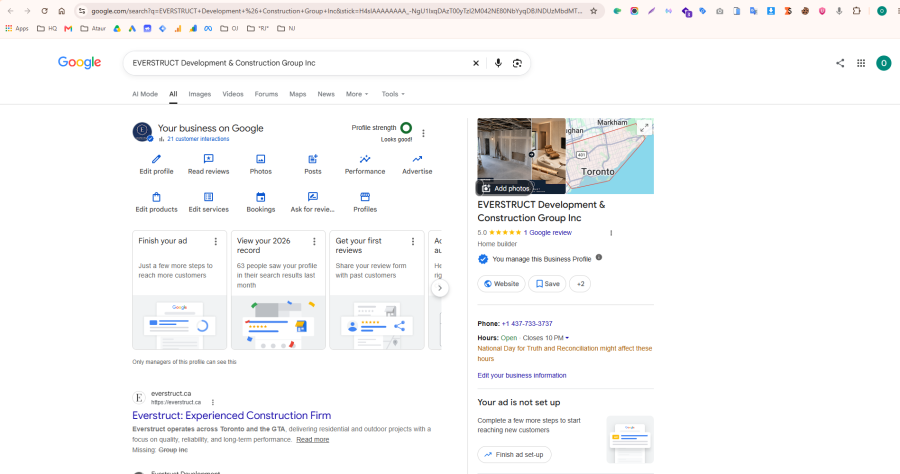Open the Google apps grid
Screen dimensions: 900x474
tap(861, 63)
